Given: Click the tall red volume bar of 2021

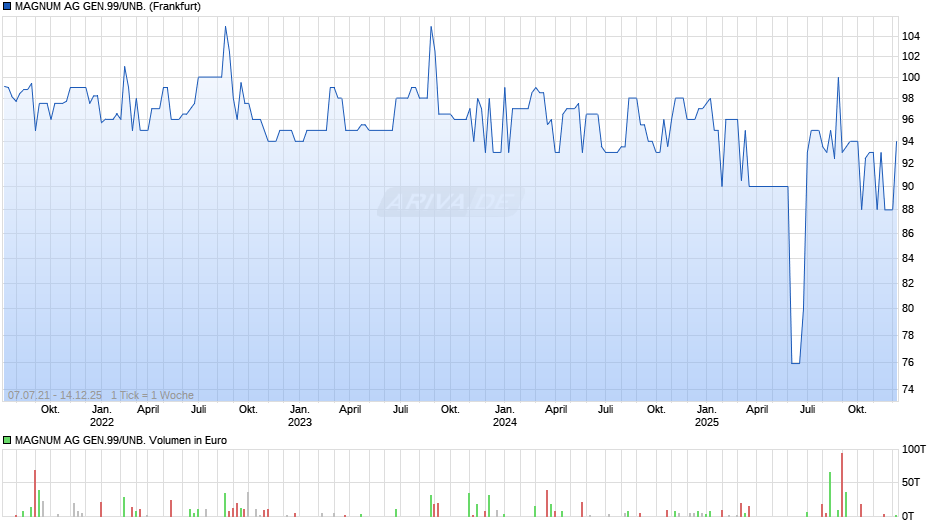Looking at the screenshot, I should tap(35, 493).
